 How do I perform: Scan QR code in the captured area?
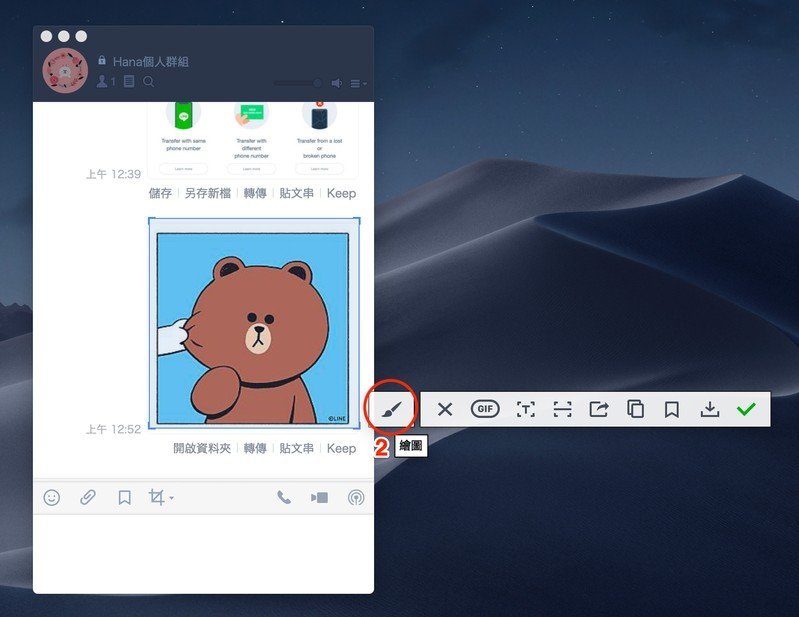click(x=563, y=409)
